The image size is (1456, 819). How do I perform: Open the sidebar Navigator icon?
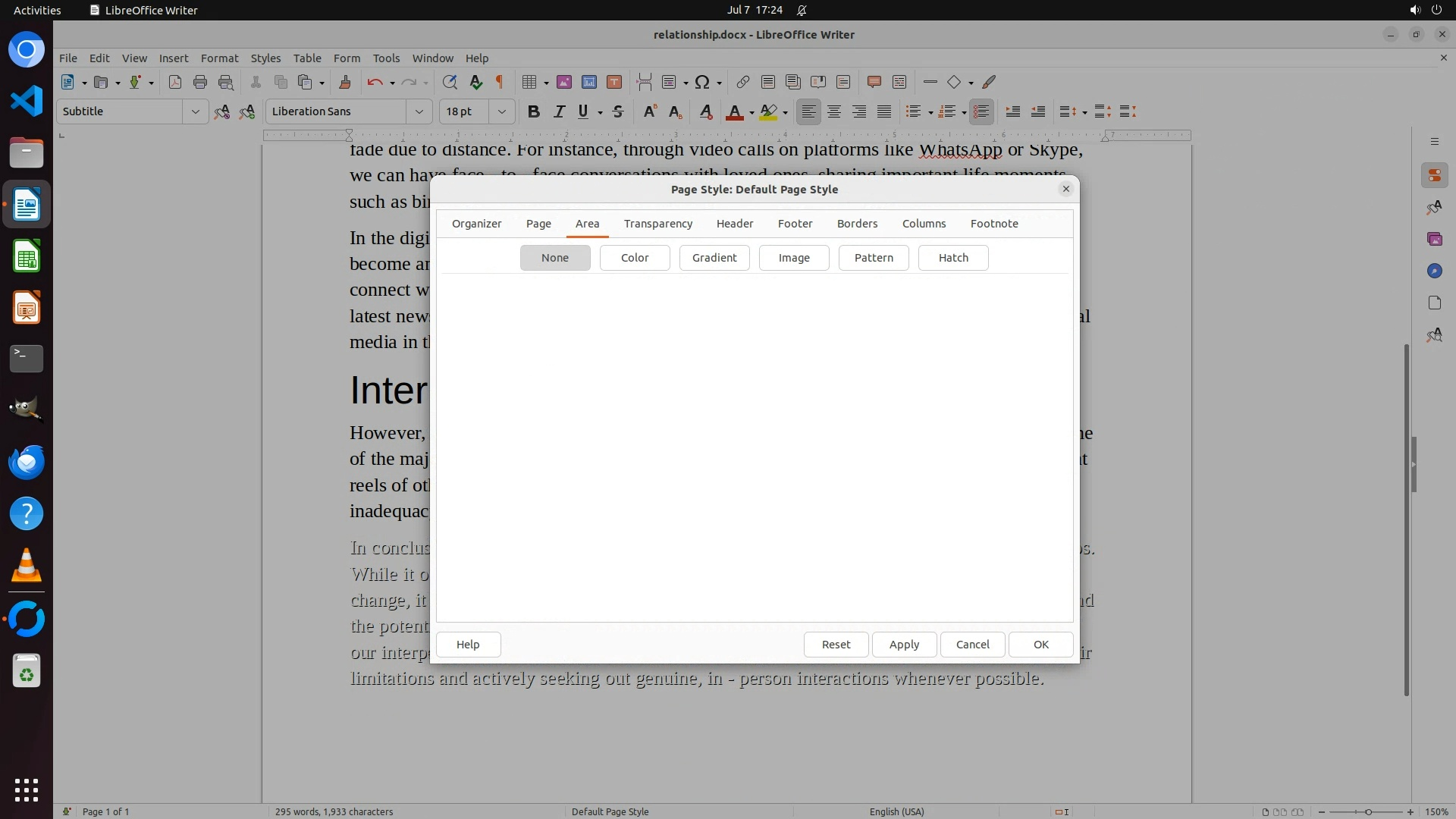coord(1434,271)
